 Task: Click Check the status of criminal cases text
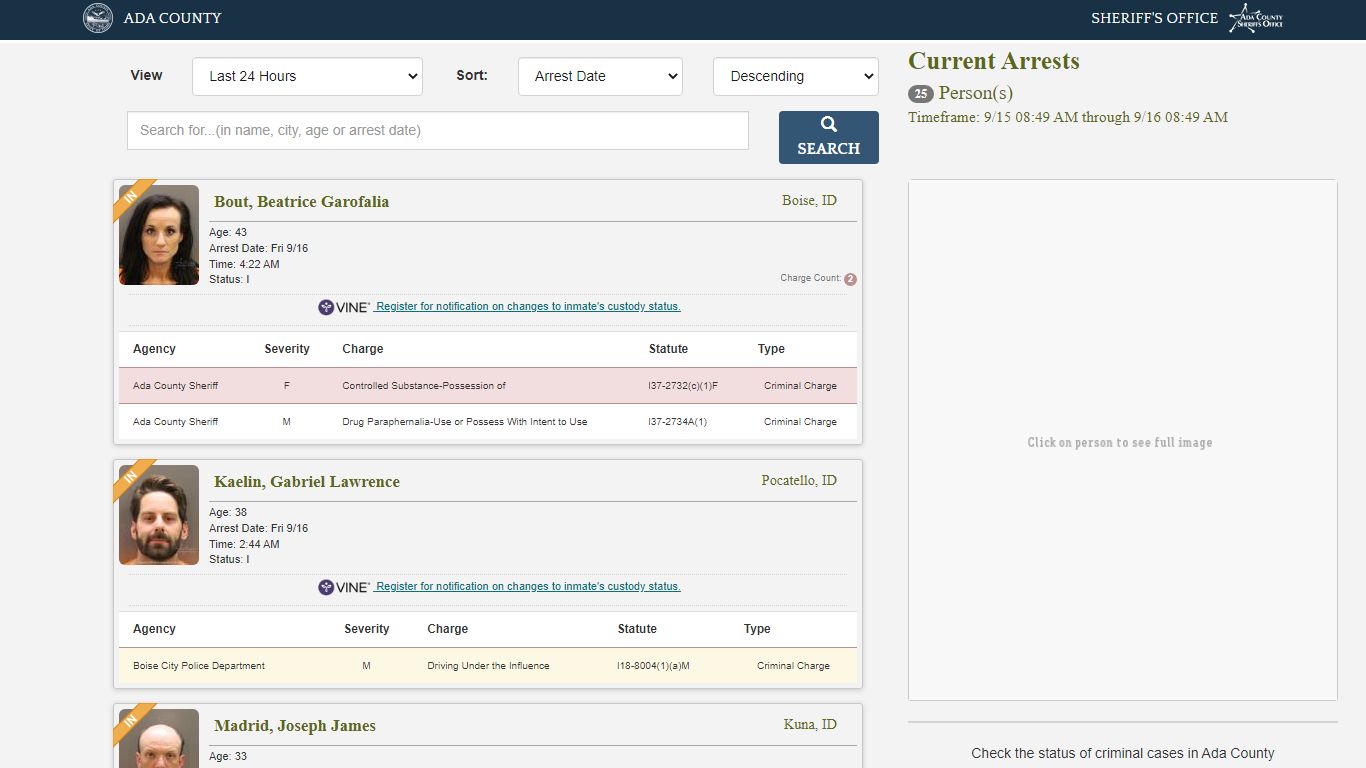(x=1123, y=754)
